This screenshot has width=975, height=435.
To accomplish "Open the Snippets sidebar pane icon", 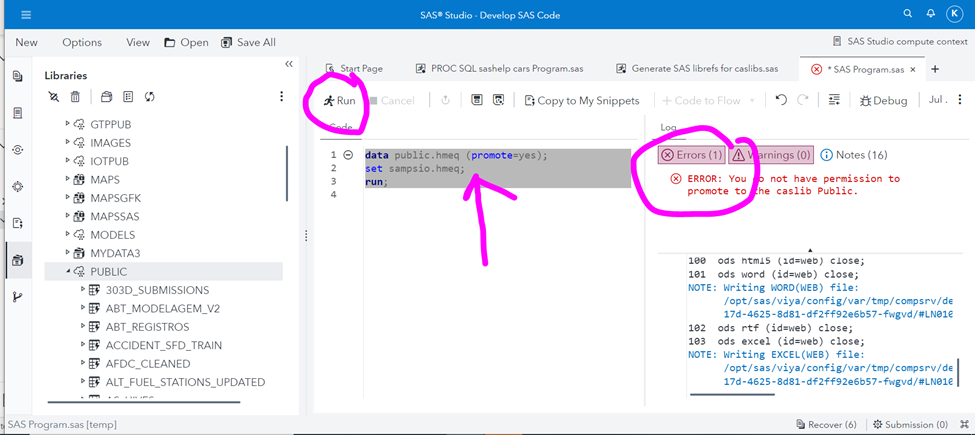I will [17, 222].
